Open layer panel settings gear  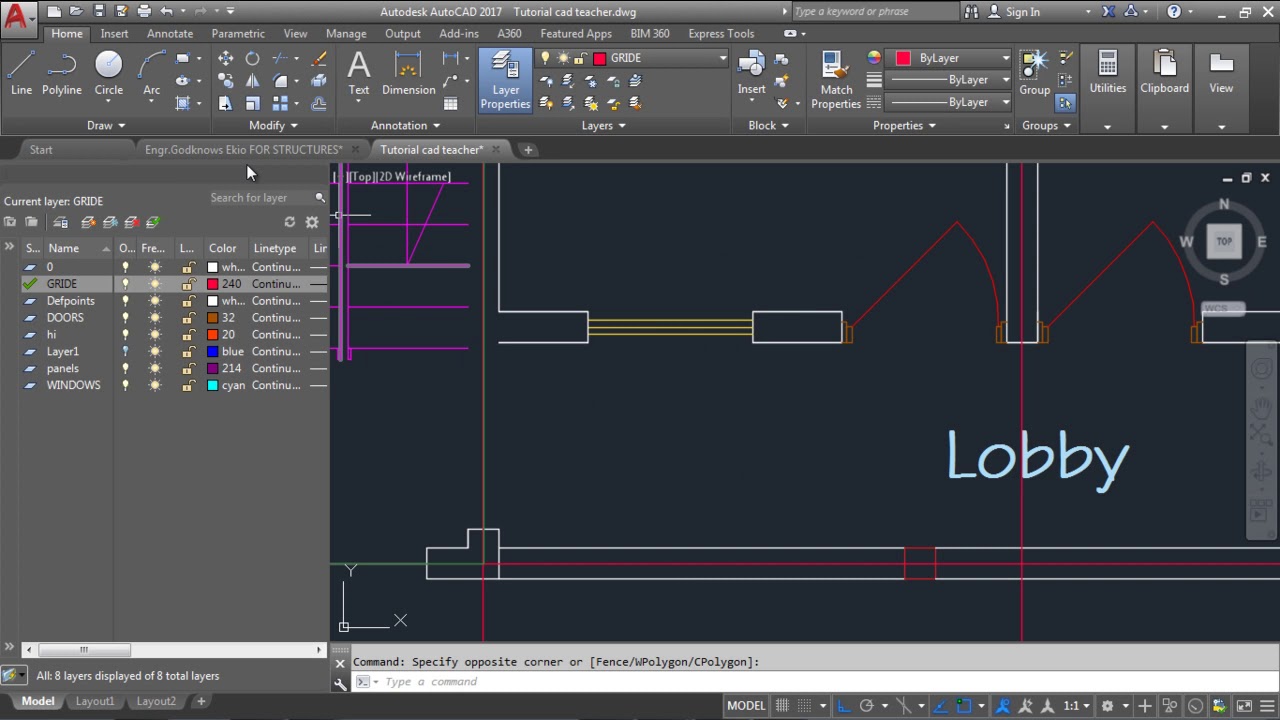pyautogui.click(x=312, y=222)
